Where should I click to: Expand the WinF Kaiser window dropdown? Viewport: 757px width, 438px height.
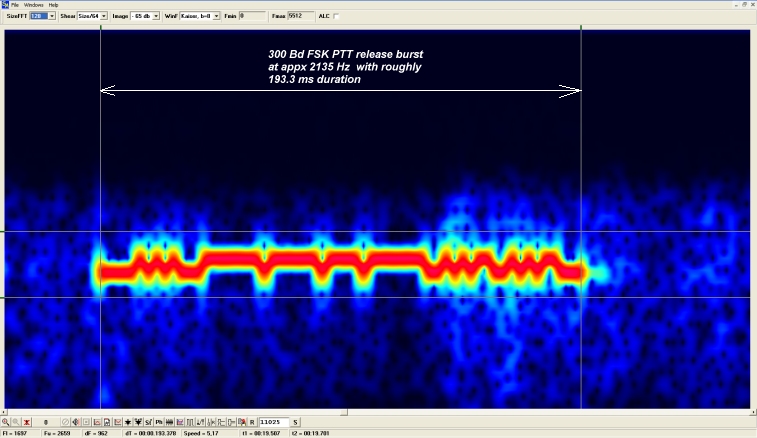tap(215, 16)
